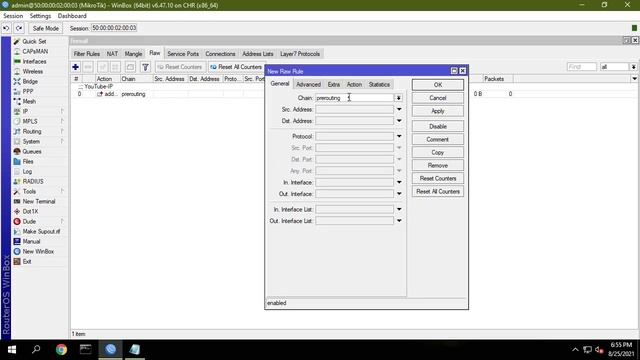Open Quick Set in the sidebar
Image resolution: width=640 pixels, height=360 pixels.
click(34, 41)
